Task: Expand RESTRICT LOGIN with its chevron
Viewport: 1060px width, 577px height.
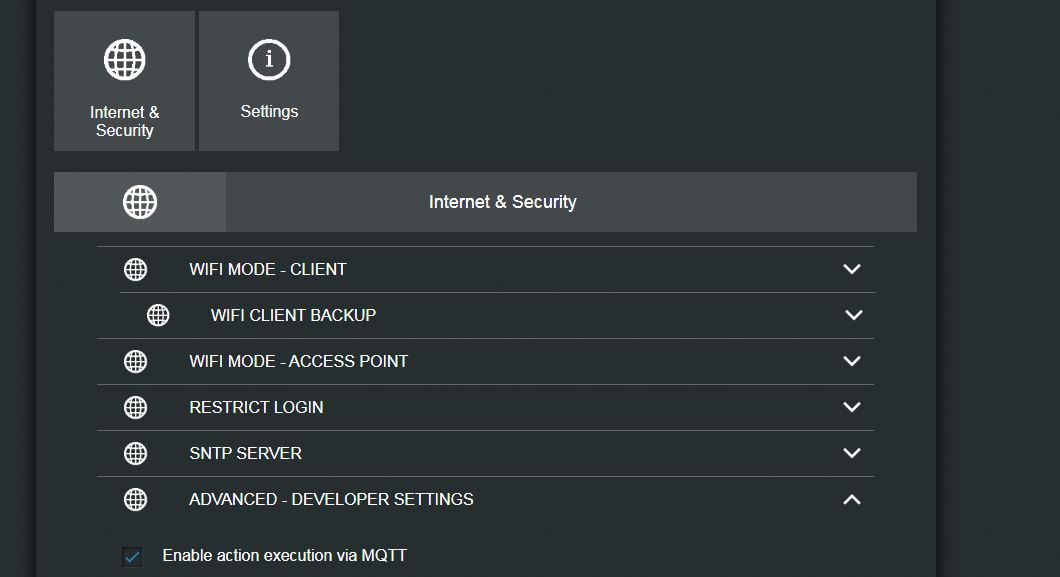Action: pyautogui.click(x=852, y=407)
